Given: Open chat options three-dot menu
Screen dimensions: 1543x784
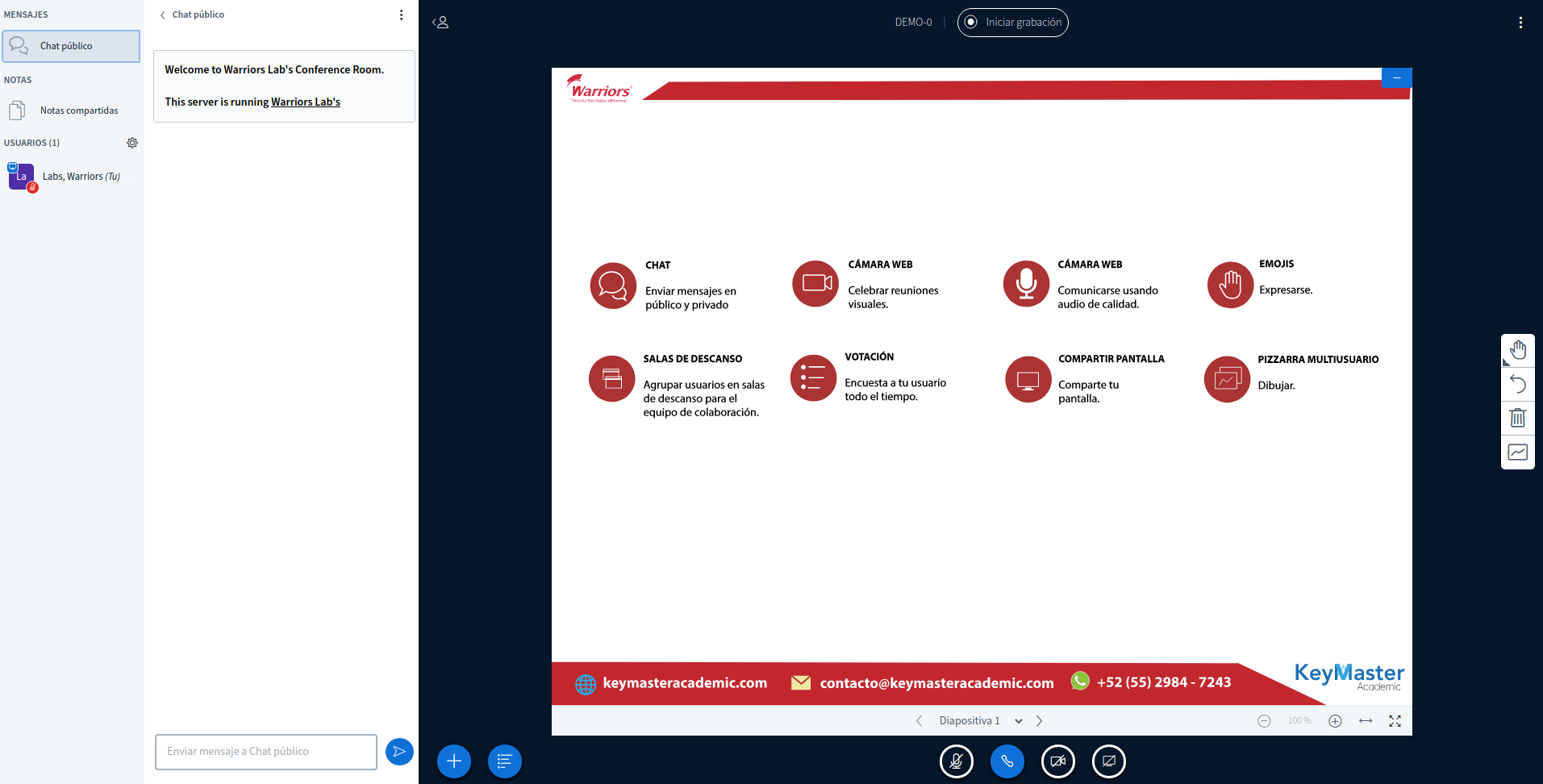Looking at the screenshot, I should 401,15.
